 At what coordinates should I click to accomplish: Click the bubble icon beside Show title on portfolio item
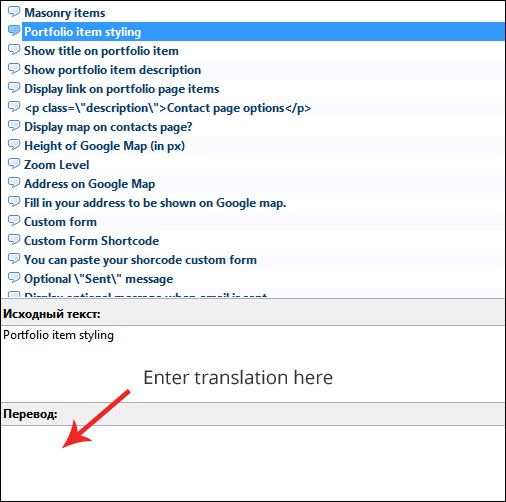point(14,50)
